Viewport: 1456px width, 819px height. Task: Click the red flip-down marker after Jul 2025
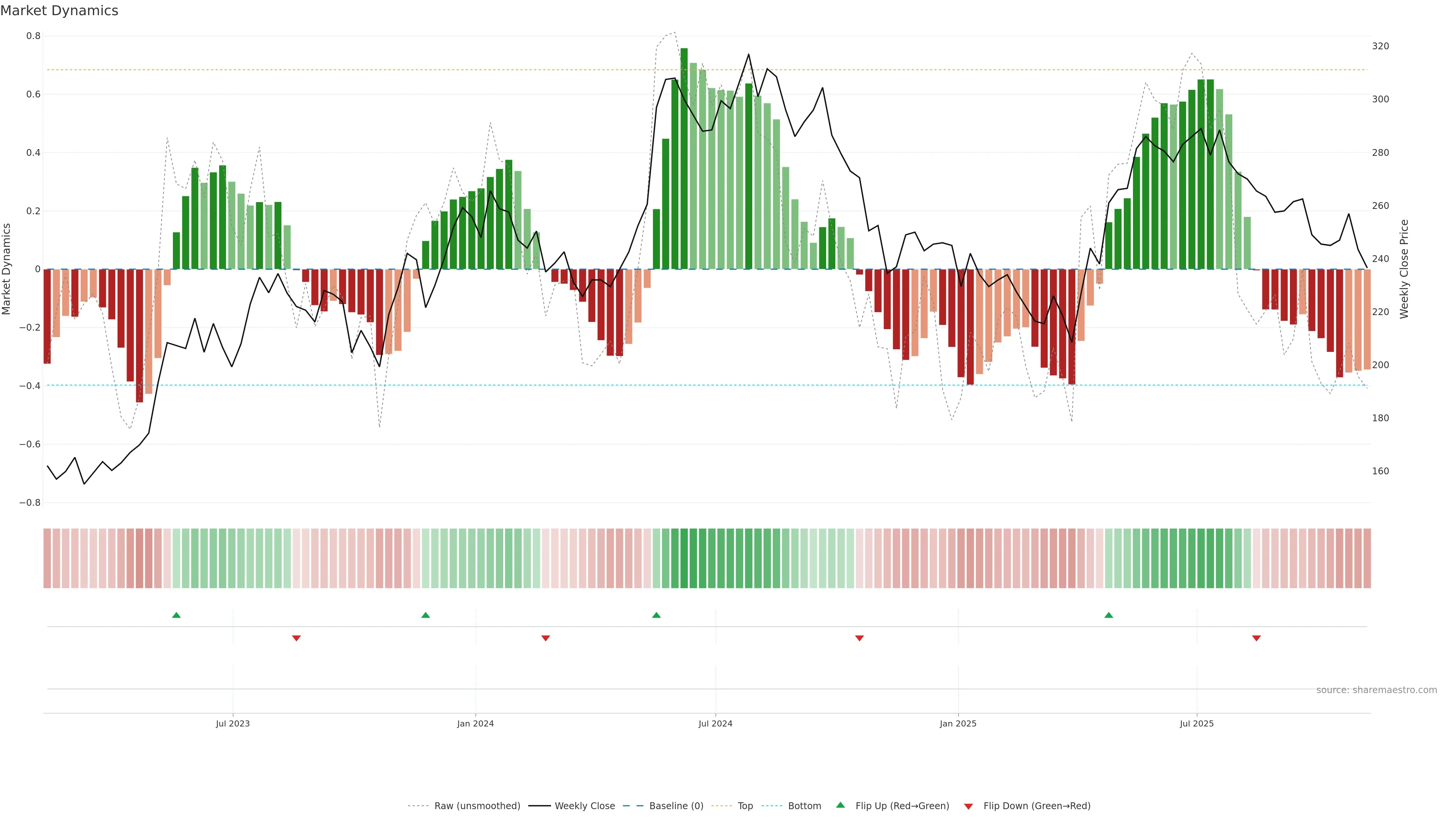[1257, 638]
